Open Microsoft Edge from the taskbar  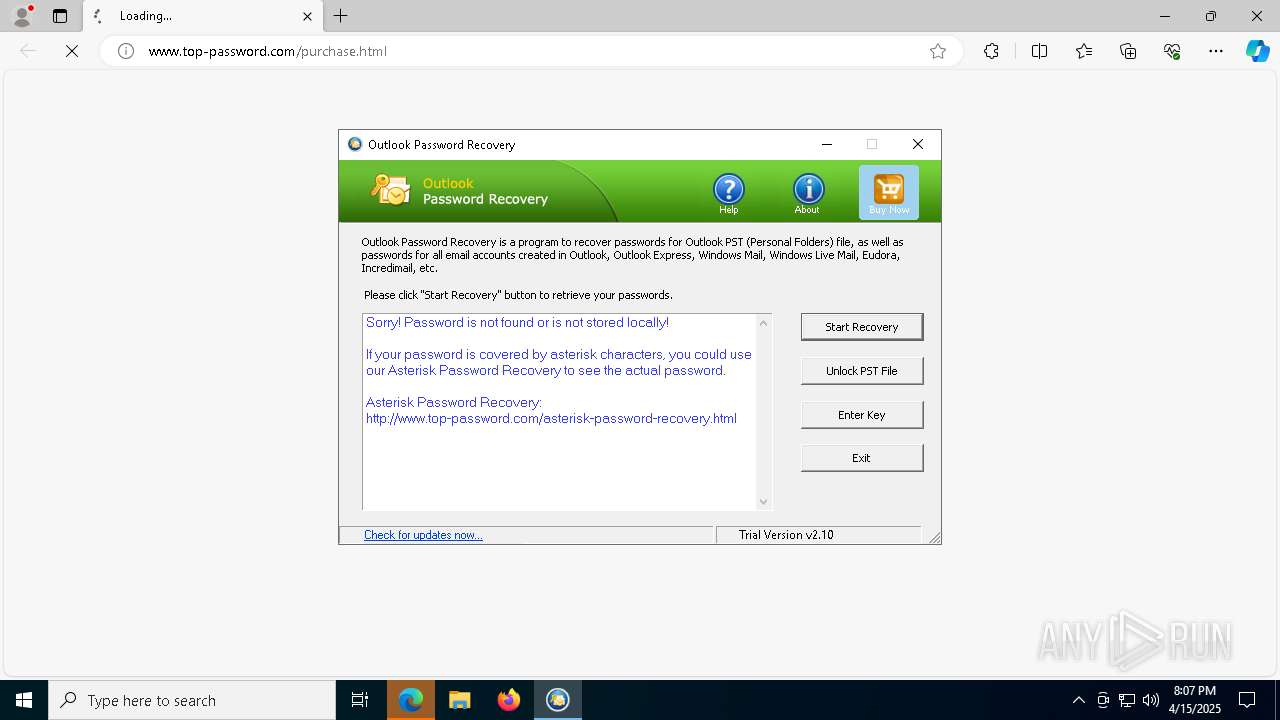[411, 700]
